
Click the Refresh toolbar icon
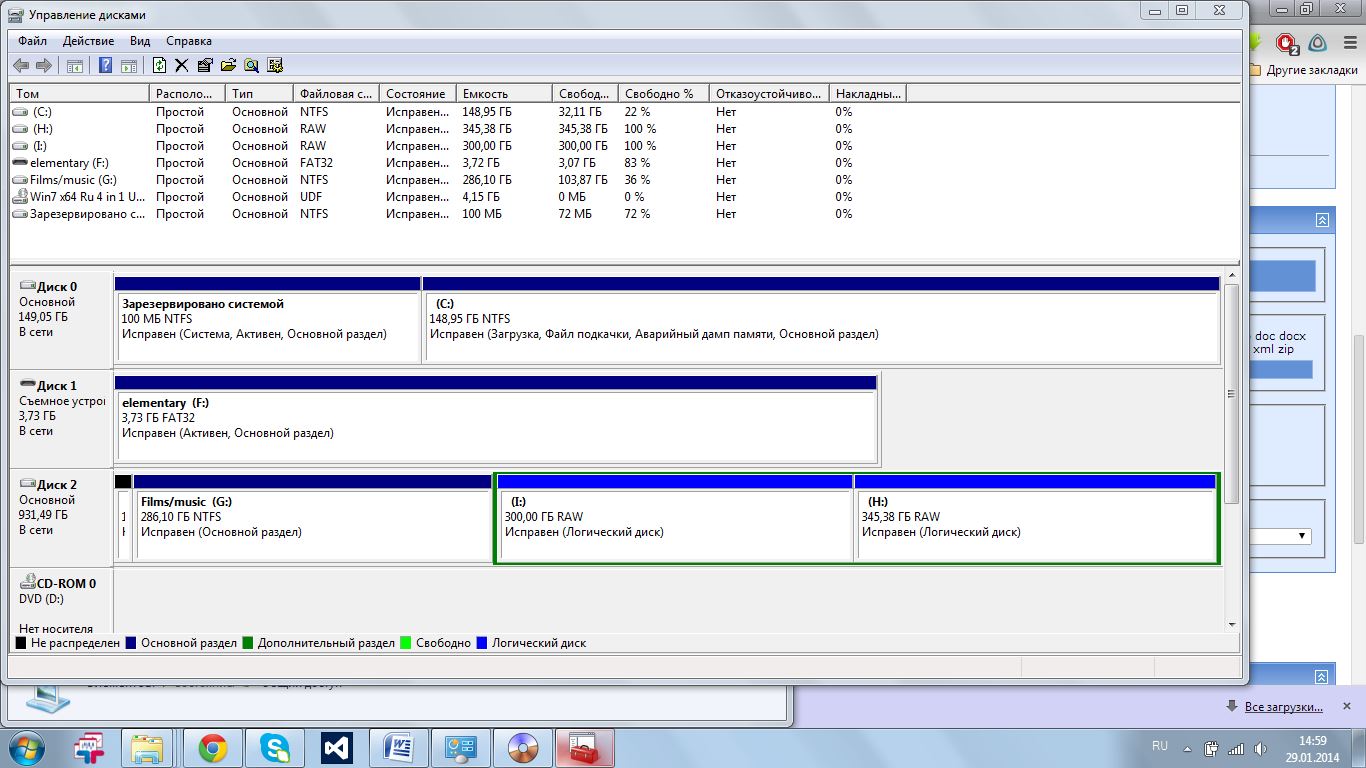pyautogui.click(x=159, y=65)
